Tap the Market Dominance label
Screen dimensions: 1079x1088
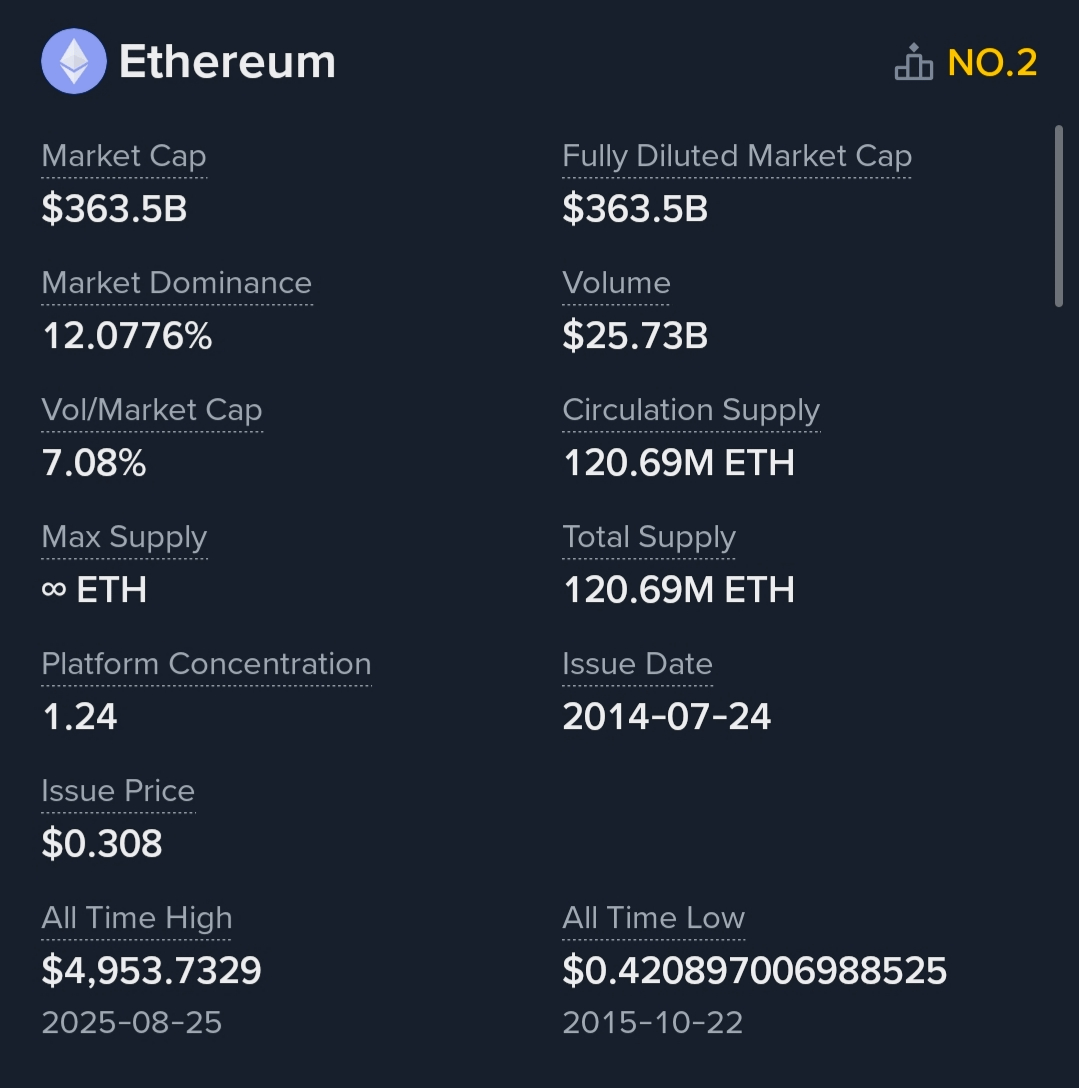[x=177, y=283]
